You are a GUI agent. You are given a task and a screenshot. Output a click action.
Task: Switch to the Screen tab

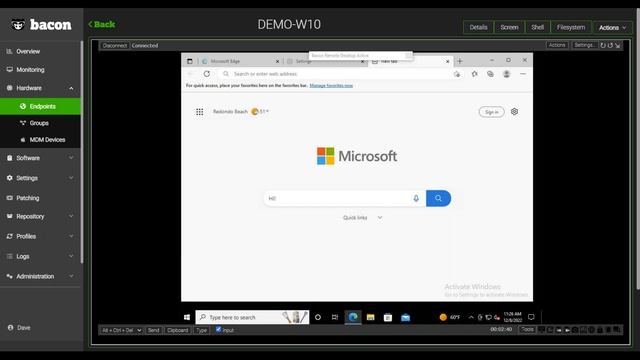(x=509, y=27)
